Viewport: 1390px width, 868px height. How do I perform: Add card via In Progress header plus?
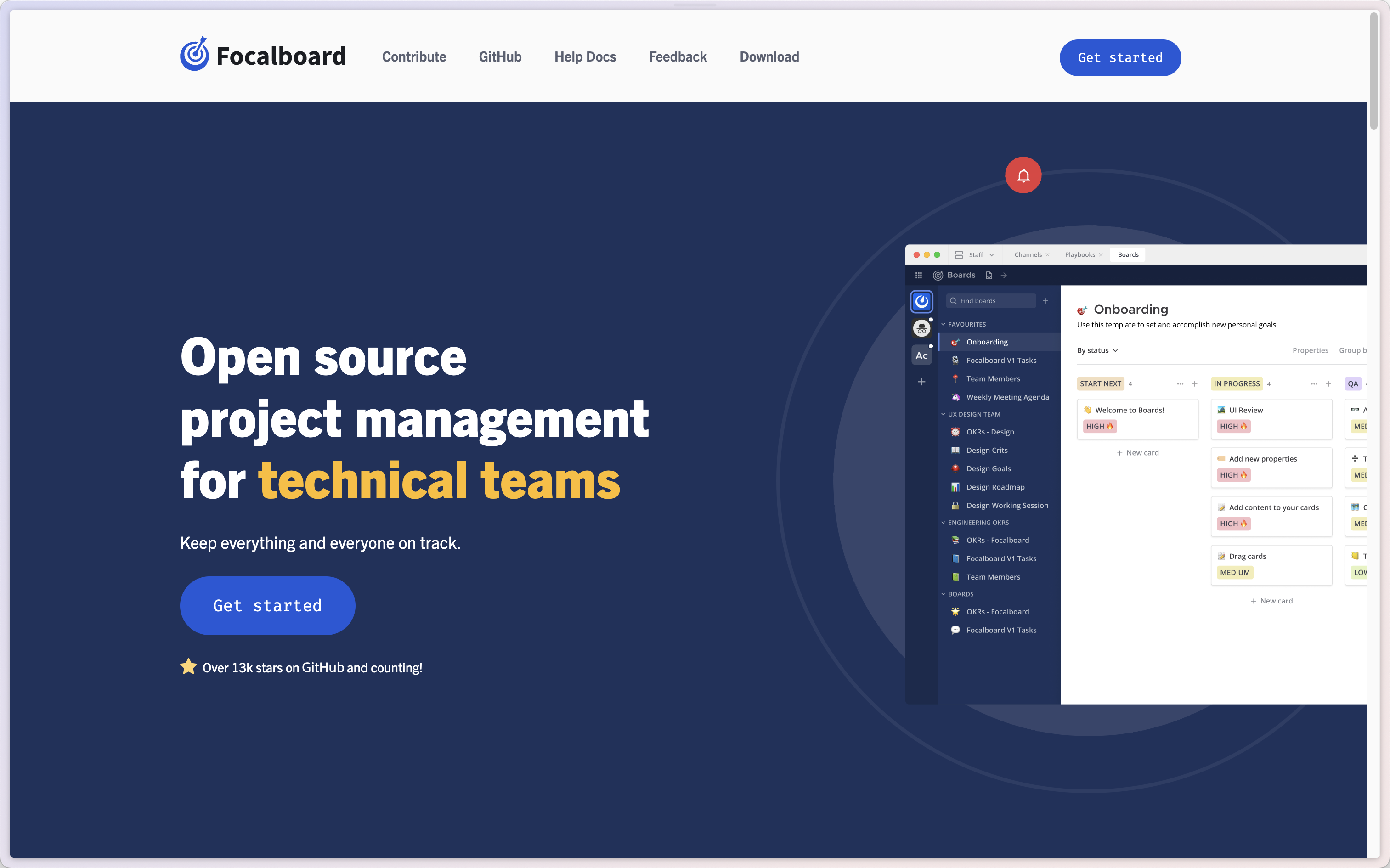pyautogui.click(x=1328, y=383)
